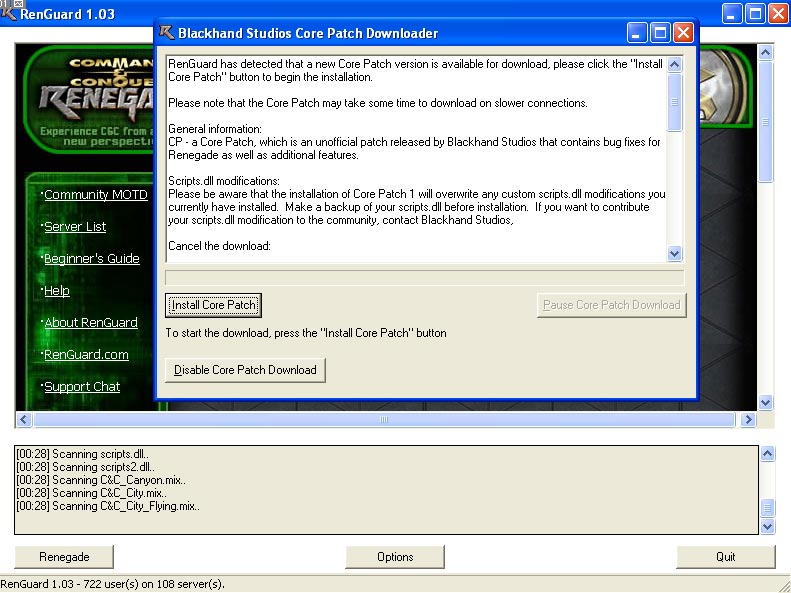Click the scan log scroll-down arrow
Viewport: 791px width, 593px height.
pos(767,526)
